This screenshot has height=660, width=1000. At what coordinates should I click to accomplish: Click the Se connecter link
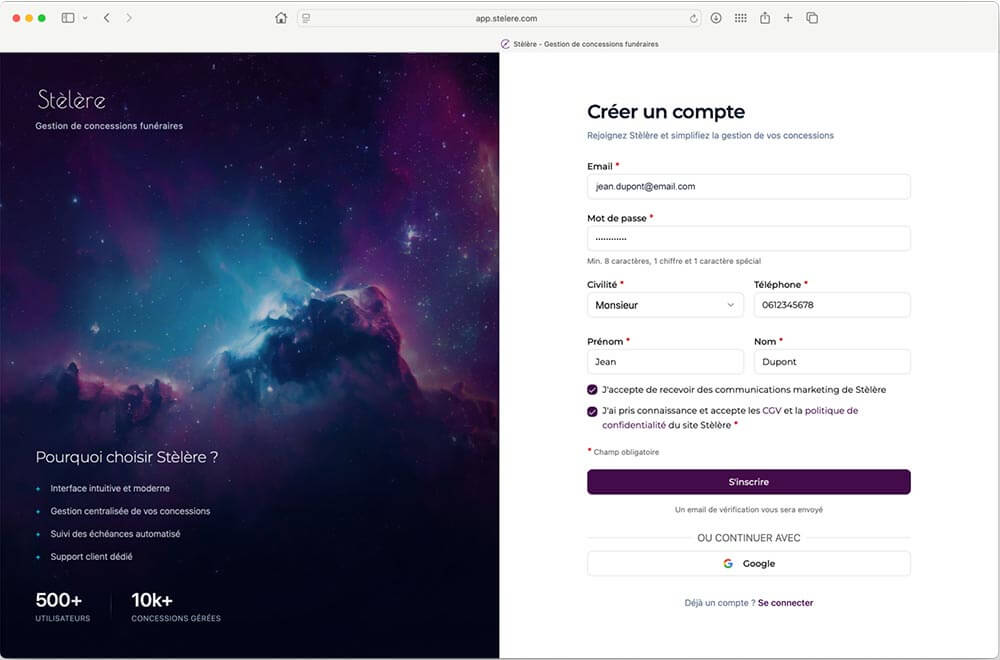click(785, 603)
